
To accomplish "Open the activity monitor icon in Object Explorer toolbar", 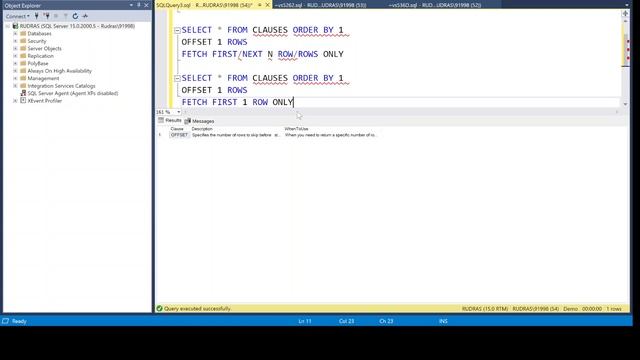I will pyautogui.click(x=85, y=16).
